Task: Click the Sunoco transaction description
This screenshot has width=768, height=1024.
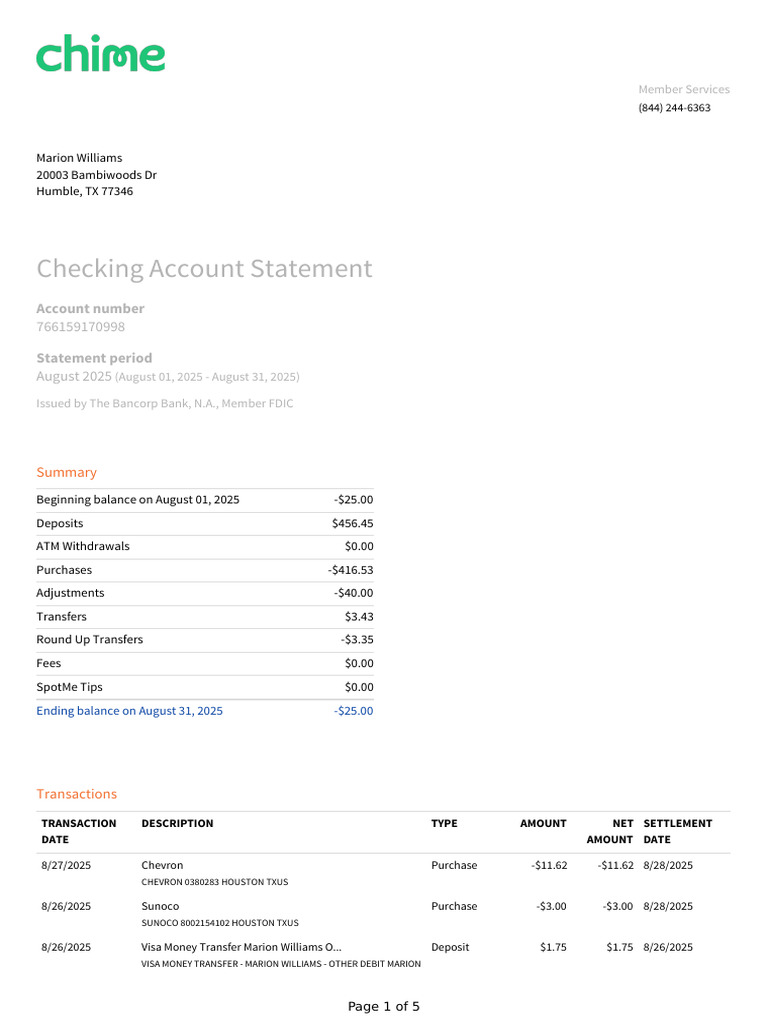Action: click(160, 906)
